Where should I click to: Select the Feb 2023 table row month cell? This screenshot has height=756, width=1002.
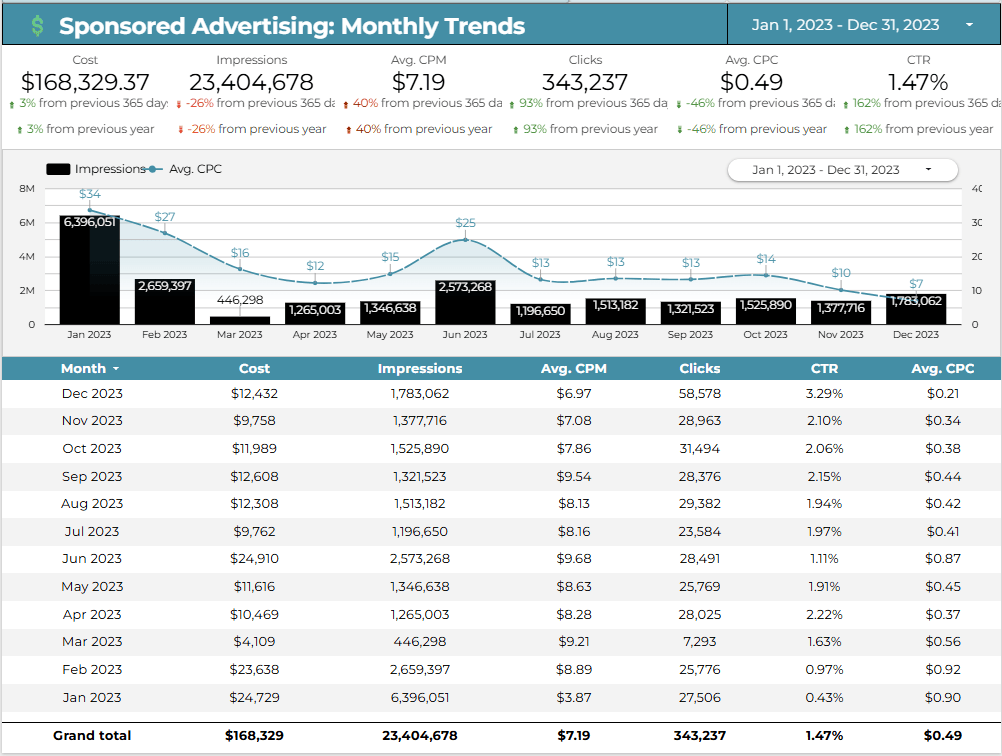[x=92, y=670]
